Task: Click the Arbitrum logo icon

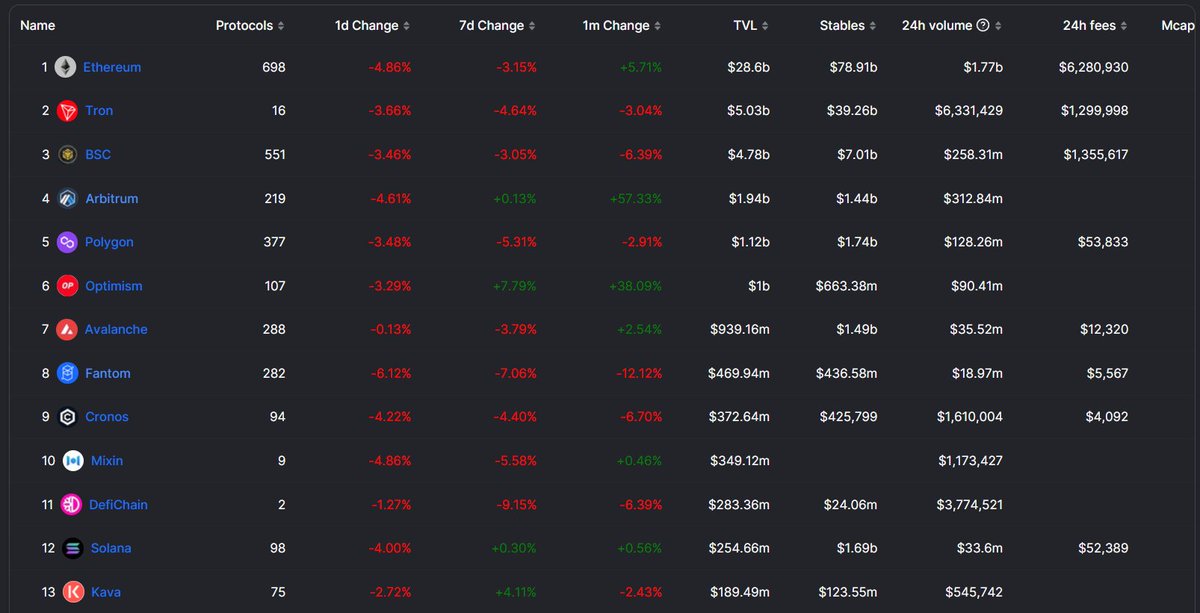Action: (x=66, y=198)
